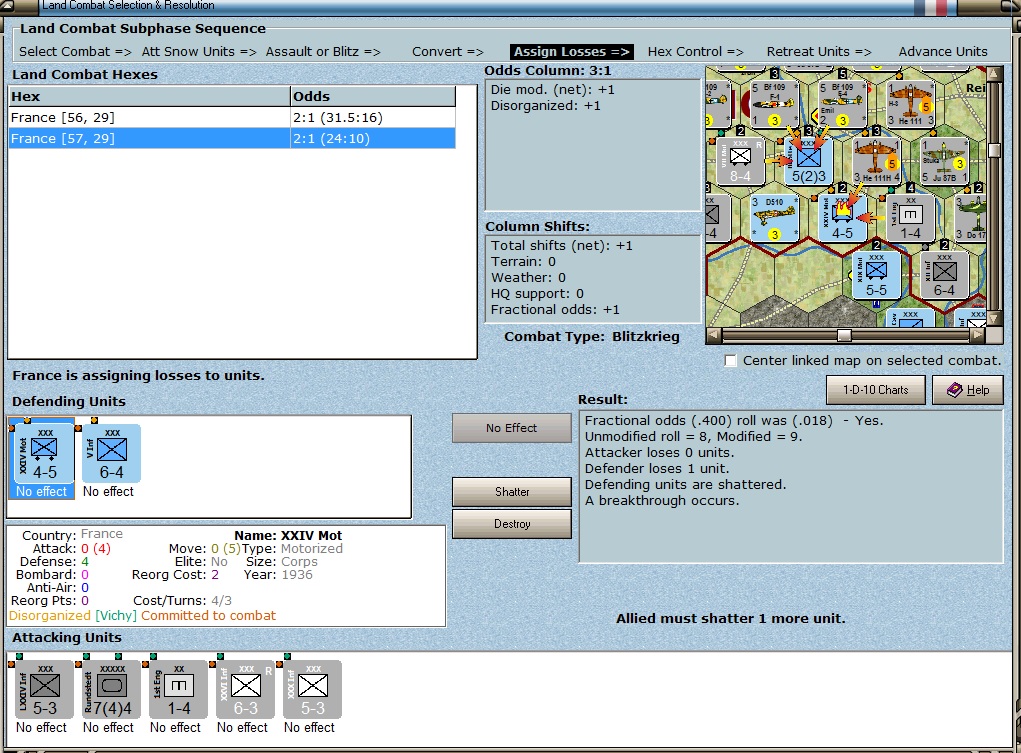This screenshot has width=1021, height=753.
Task: Click 'A breakthrough occurs.' result line
Action: point(662,501)
